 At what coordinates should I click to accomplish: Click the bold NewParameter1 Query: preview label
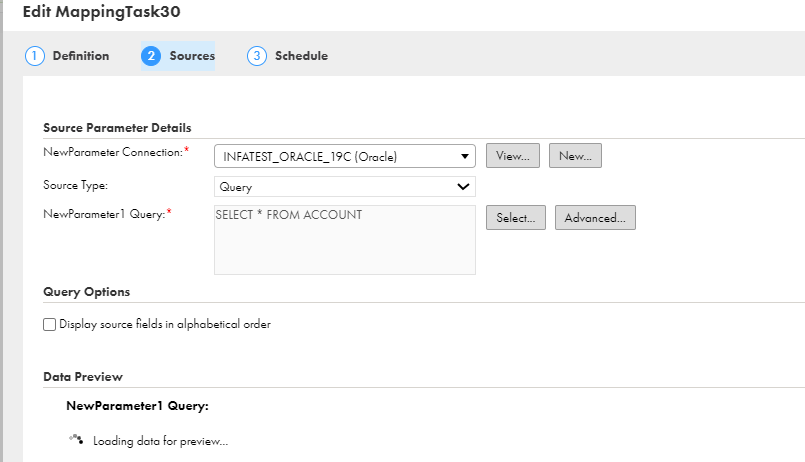[x=138, y=406]
